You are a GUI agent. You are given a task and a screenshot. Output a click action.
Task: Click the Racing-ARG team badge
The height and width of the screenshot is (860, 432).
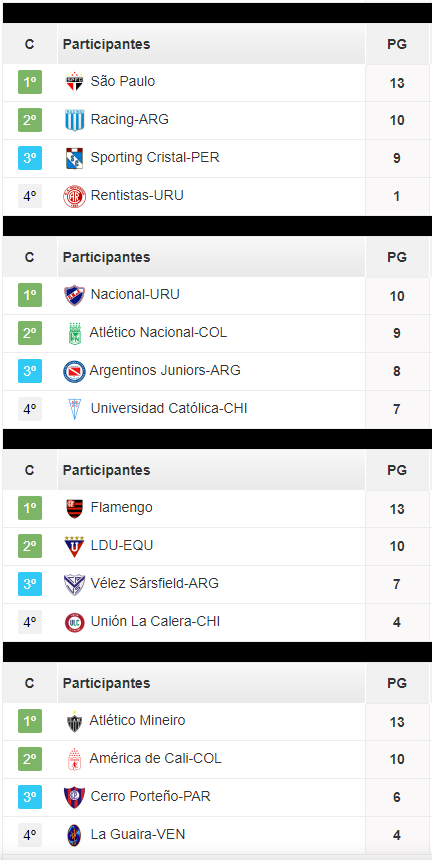click(74, 120)
